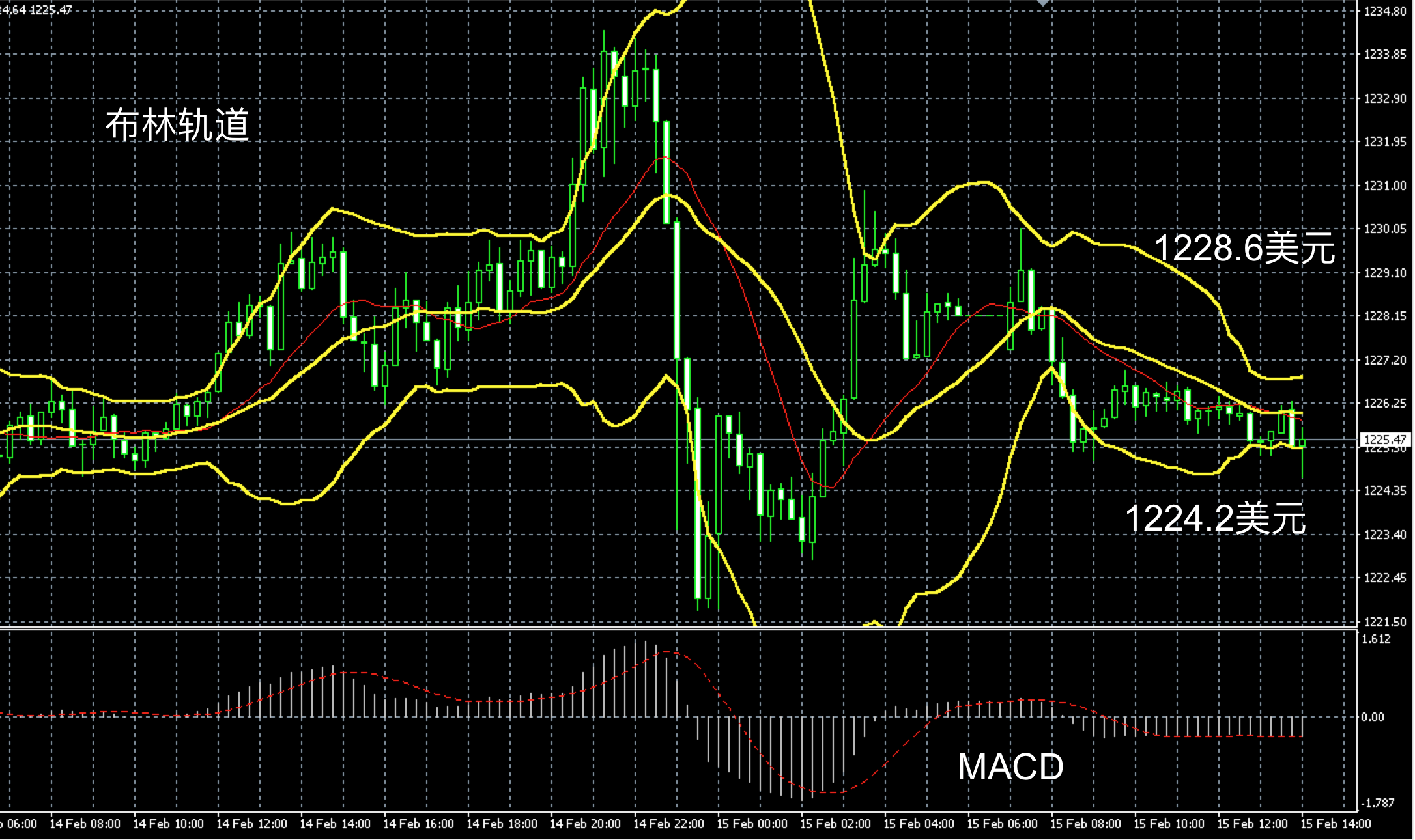Click the 1231.00 price scale value
The width and height of the screenshot is (1415, 840).
1385,186
